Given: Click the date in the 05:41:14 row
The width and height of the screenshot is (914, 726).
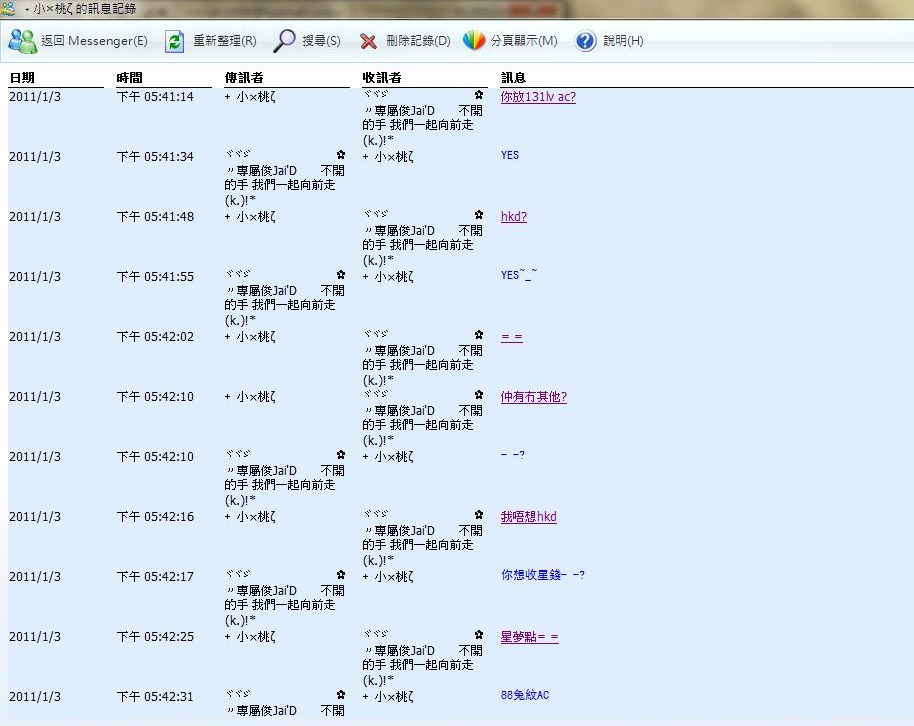Looking at the screenshot, I should click(35, 97).
